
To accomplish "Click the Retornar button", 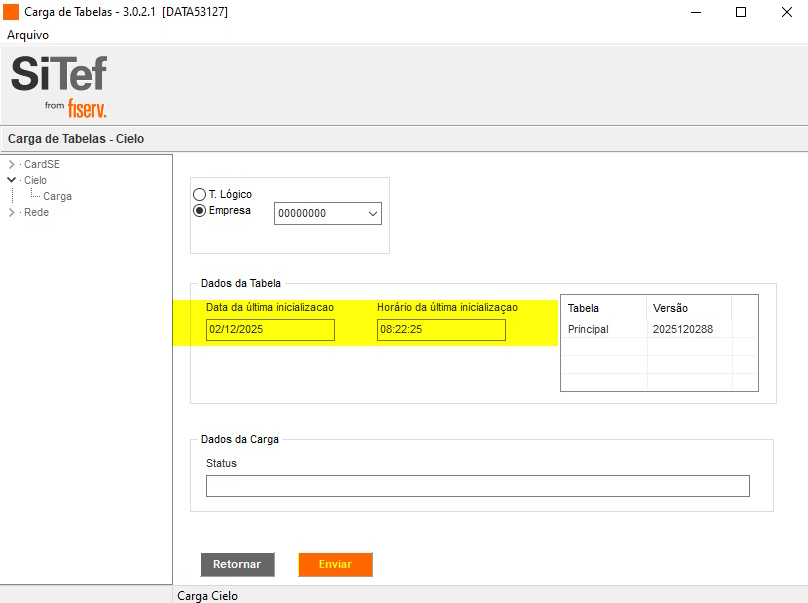I will pyautogui.click(x=238, y=564).
